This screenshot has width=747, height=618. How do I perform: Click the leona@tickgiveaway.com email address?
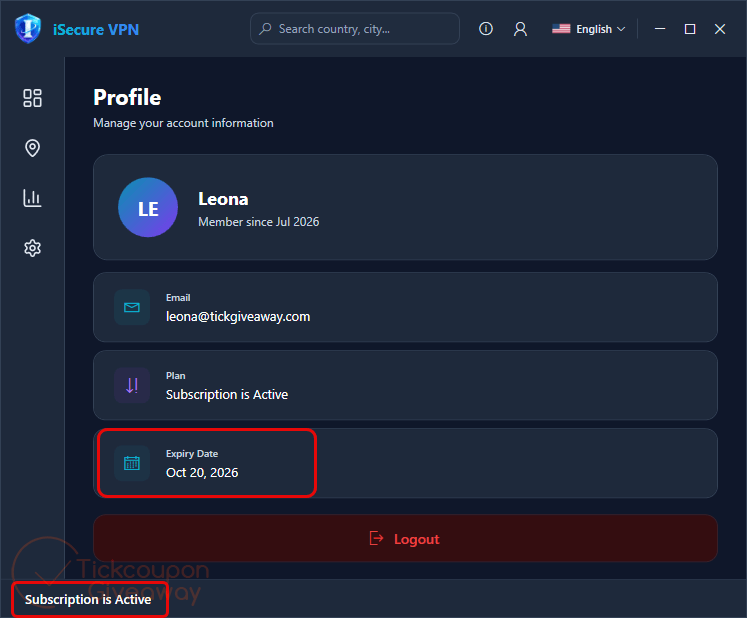238,317
